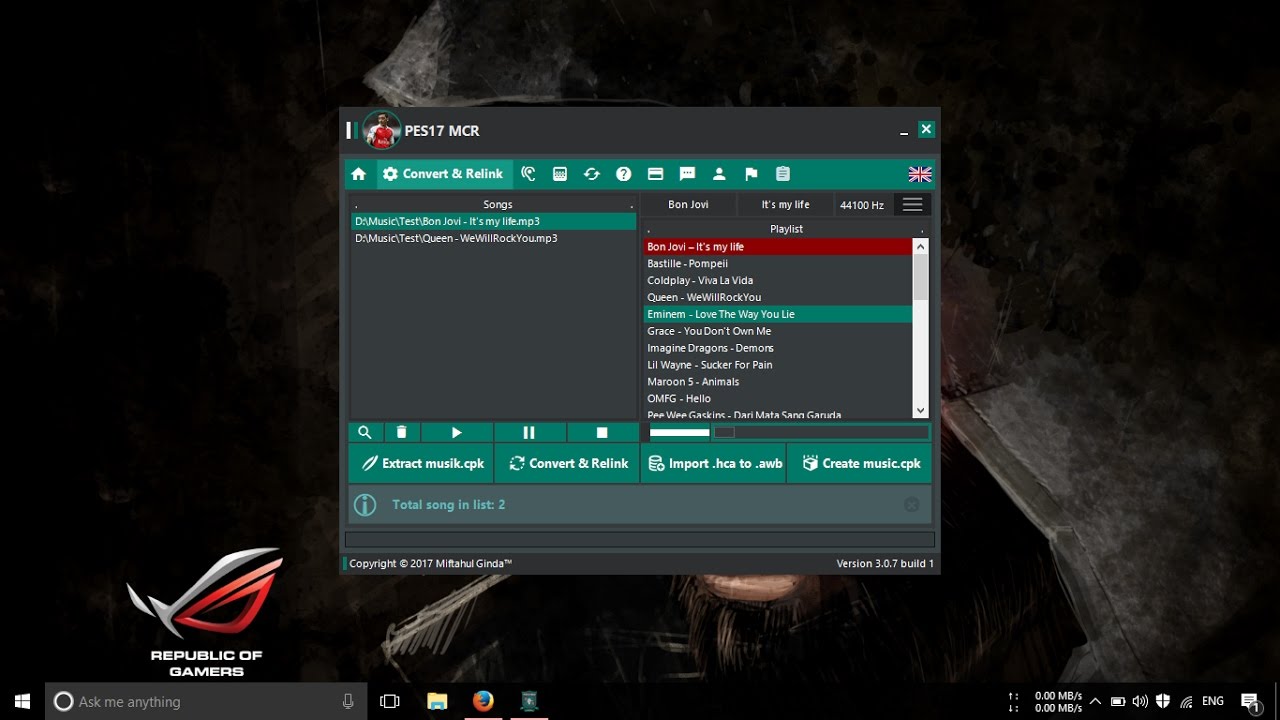Select Queen - WeWillRockYou.mp3 in Songs list

[494, 238]
